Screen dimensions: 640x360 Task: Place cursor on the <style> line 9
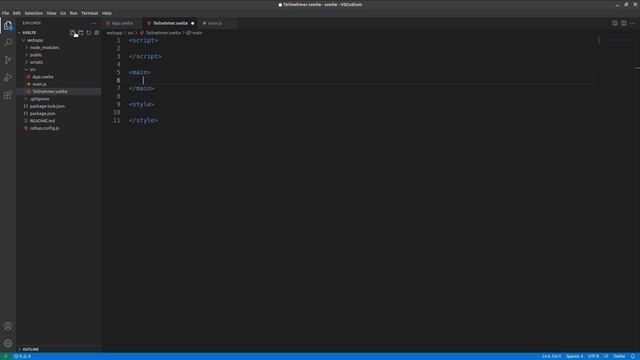click(x=142, y=104)
